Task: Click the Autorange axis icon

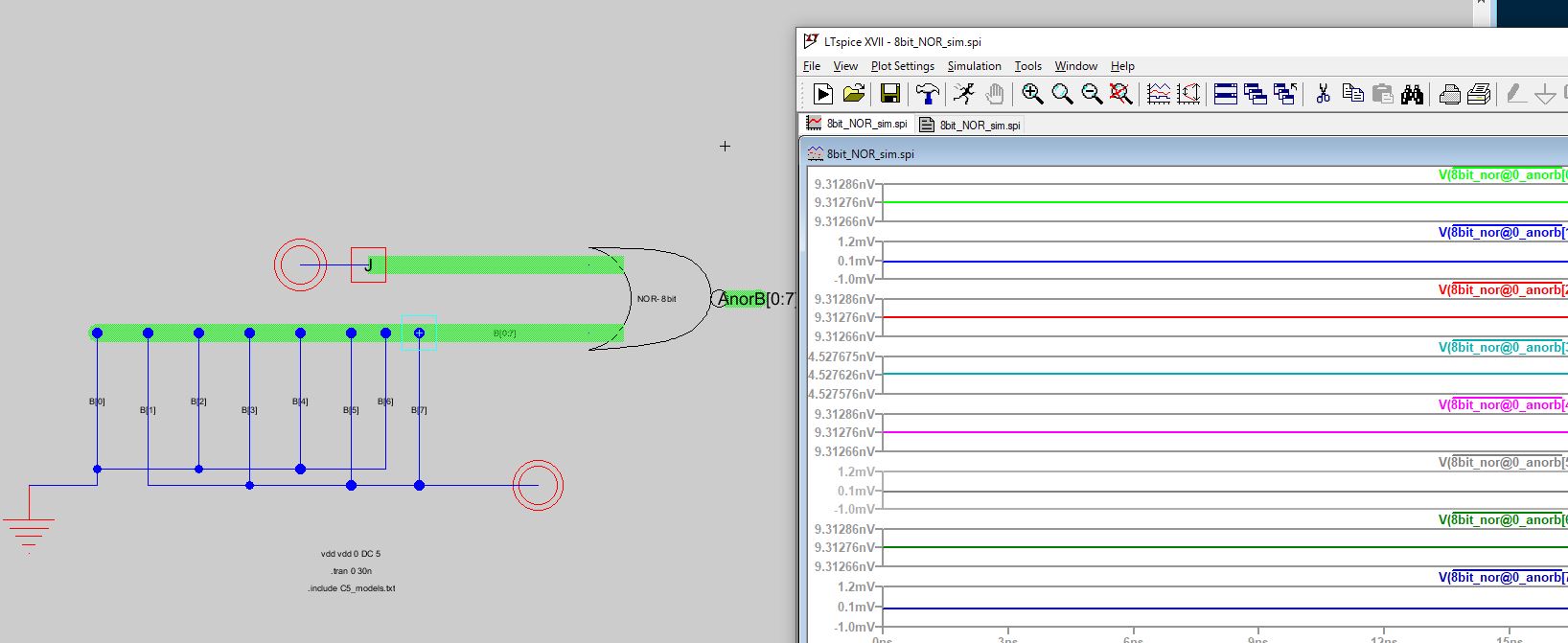Action: [1188, 94]
